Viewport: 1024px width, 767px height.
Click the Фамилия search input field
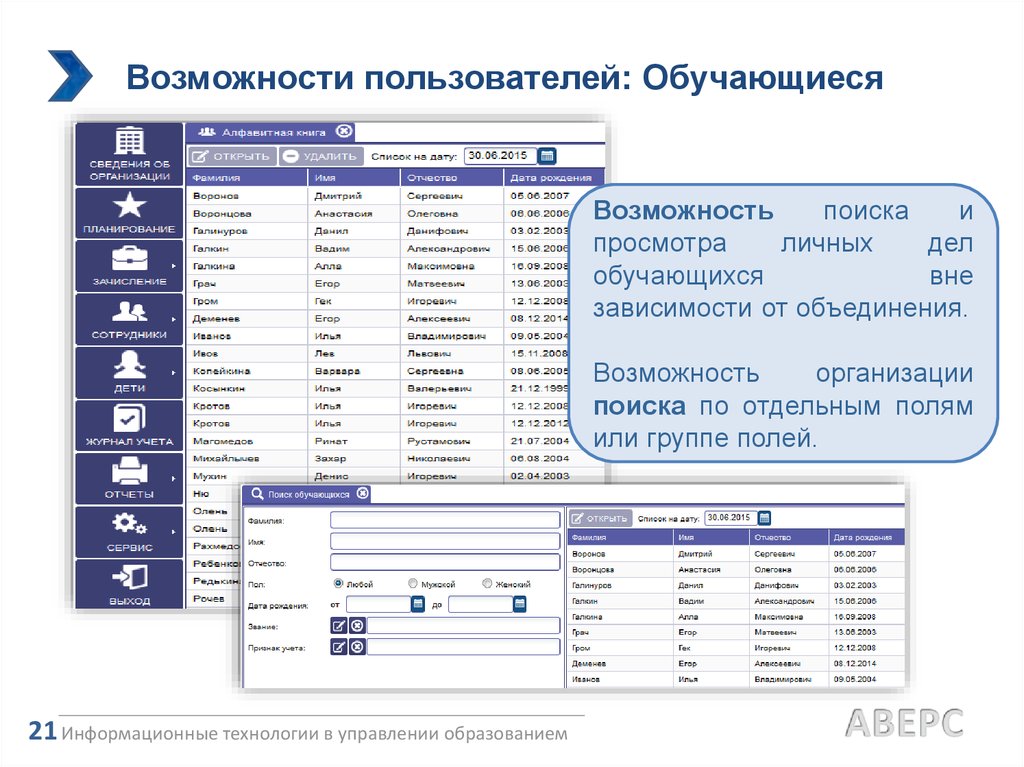coord(445,520)
